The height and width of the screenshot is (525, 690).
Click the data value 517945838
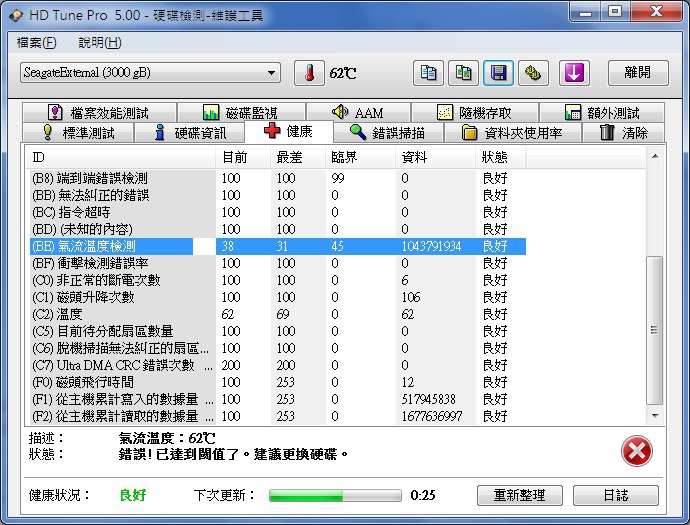pyautogui.click(x=429, y=399)
